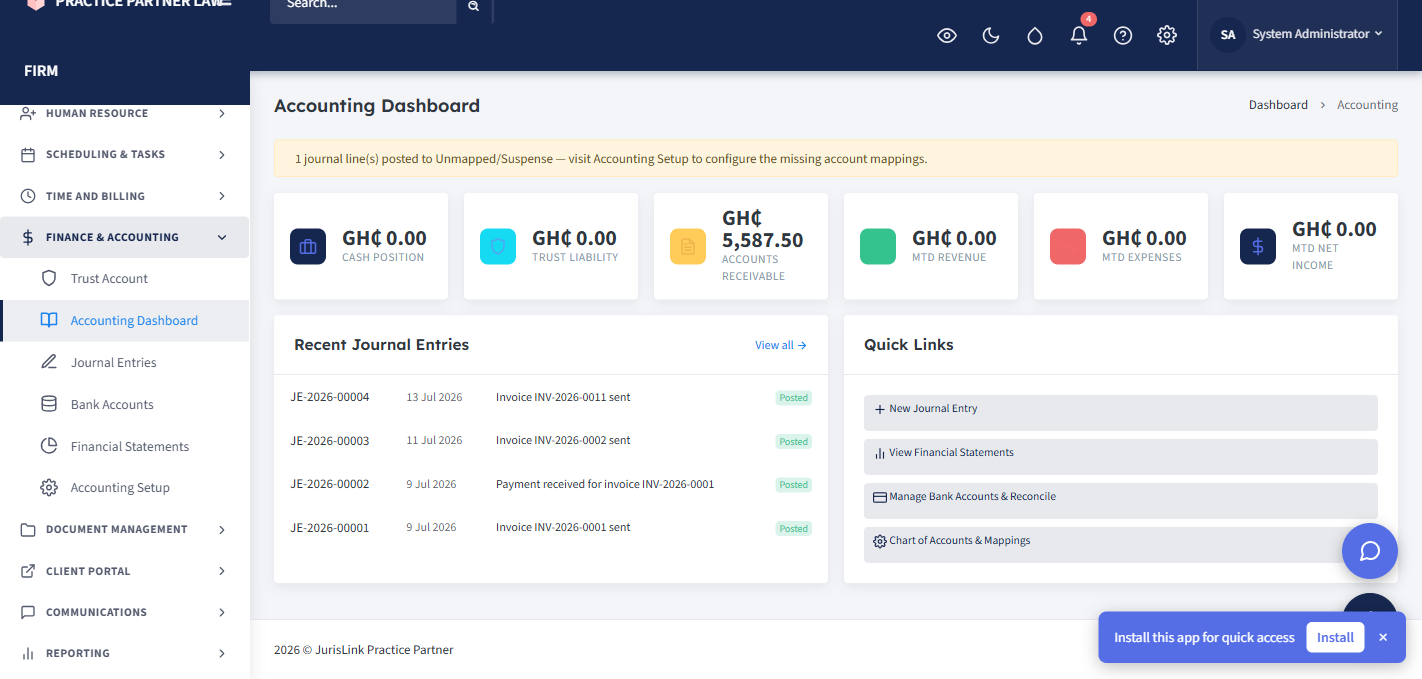Expand the Communications menu
This screenshot has height=679, width=1422.
pos(124,612)
